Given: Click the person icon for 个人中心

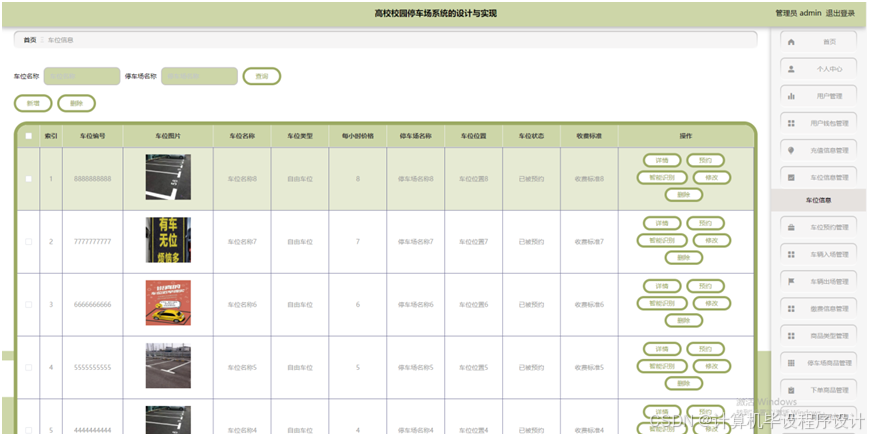Looking at the screenshot, I should pyautogui.click(x=791, y=69).
